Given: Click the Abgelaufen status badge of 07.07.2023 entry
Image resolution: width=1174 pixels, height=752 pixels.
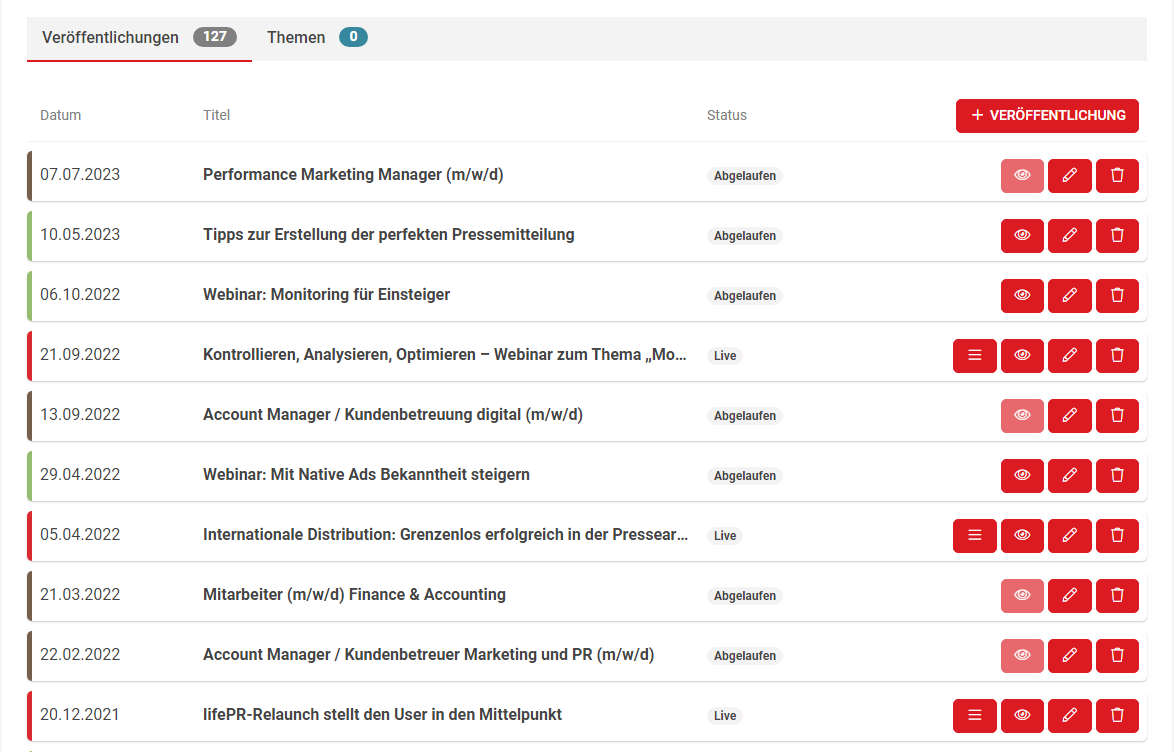Looking at the screenshot, I should pos(744,176).
